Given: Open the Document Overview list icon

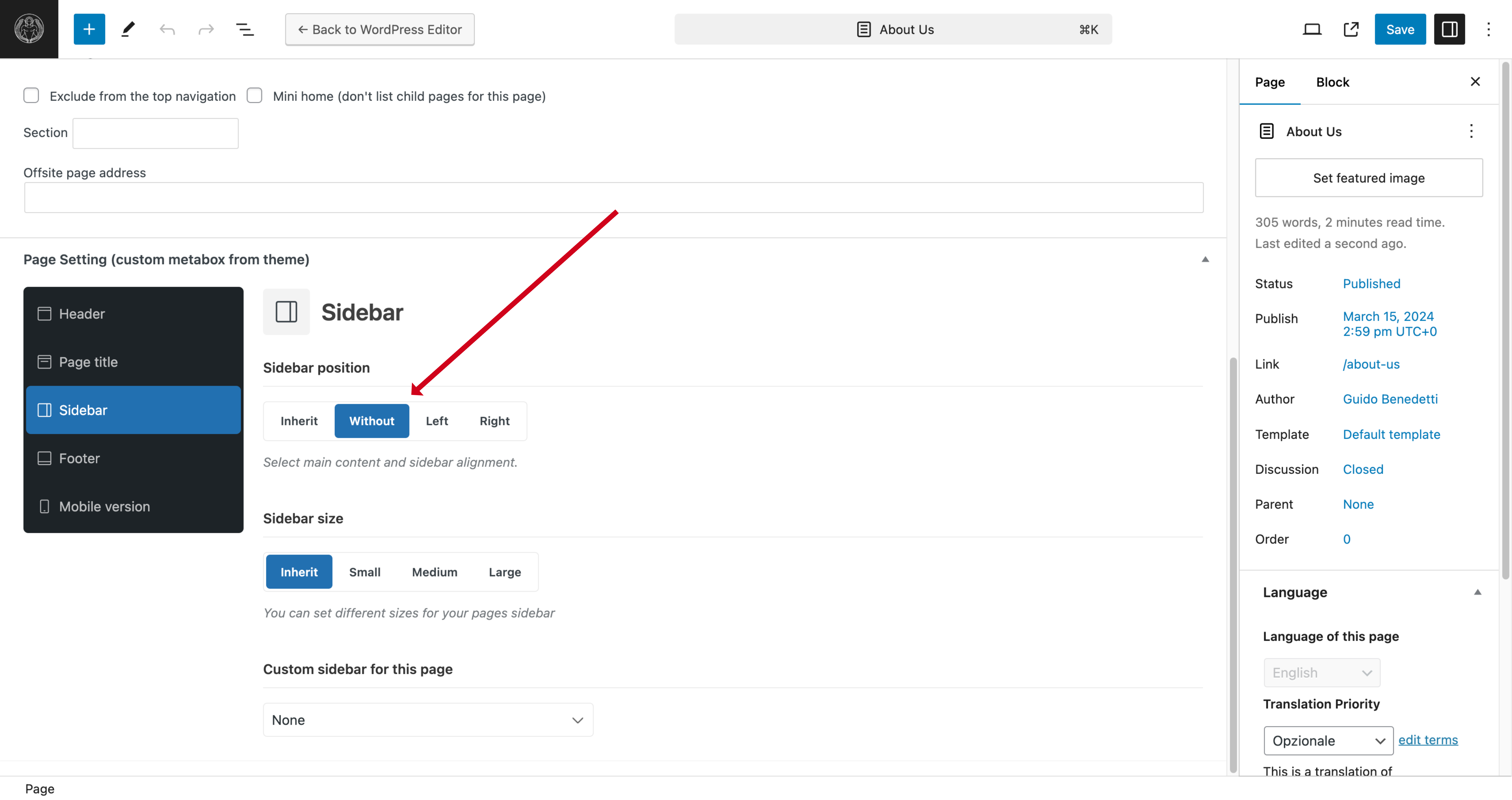Looking at the screenshot, I should [x=245, y=29].
